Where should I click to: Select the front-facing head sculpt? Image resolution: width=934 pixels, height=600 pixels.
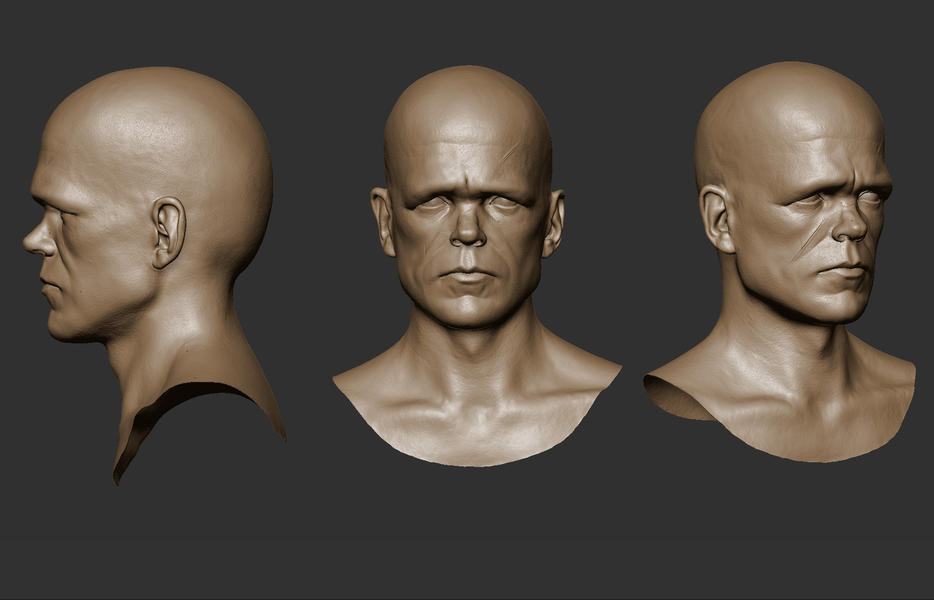pyautogui.click(x=477, y=265)
